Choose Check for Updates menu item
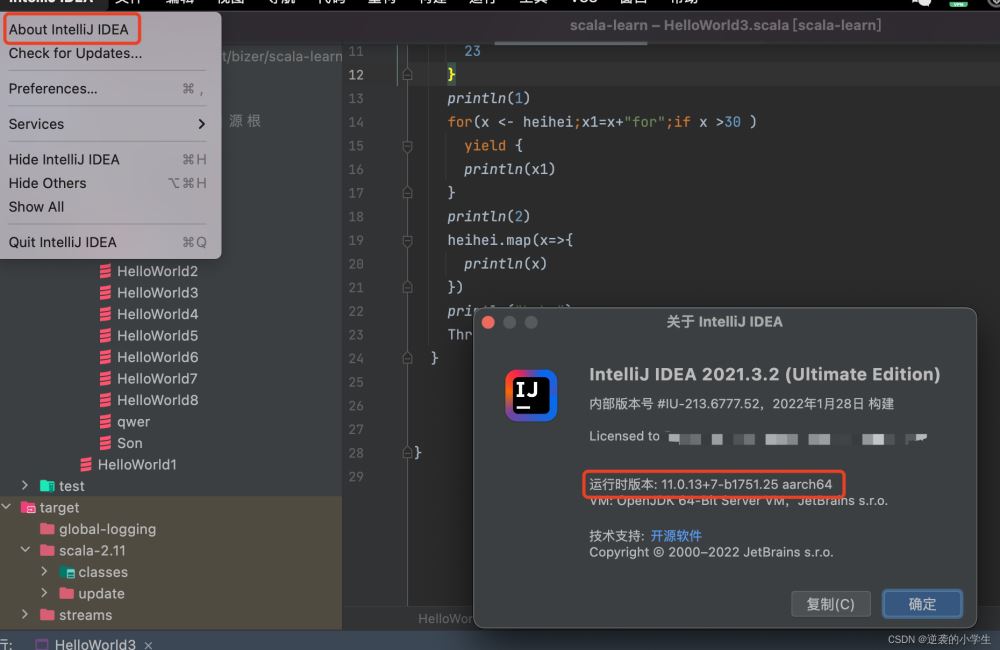Screen dimensions: 1000x650 (x=75, y=53)
